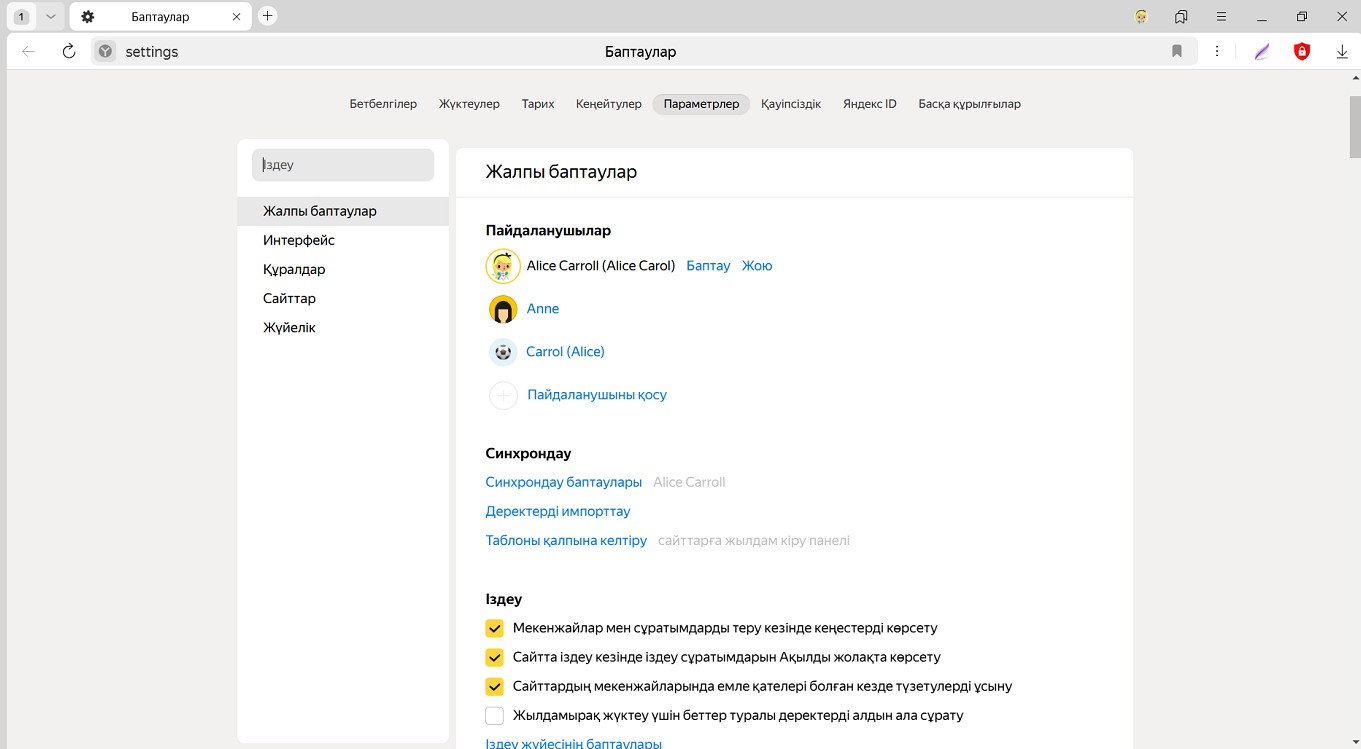Open the red shield protection icon
The image size is (1361, 749).
click(x=1301, y=52)
